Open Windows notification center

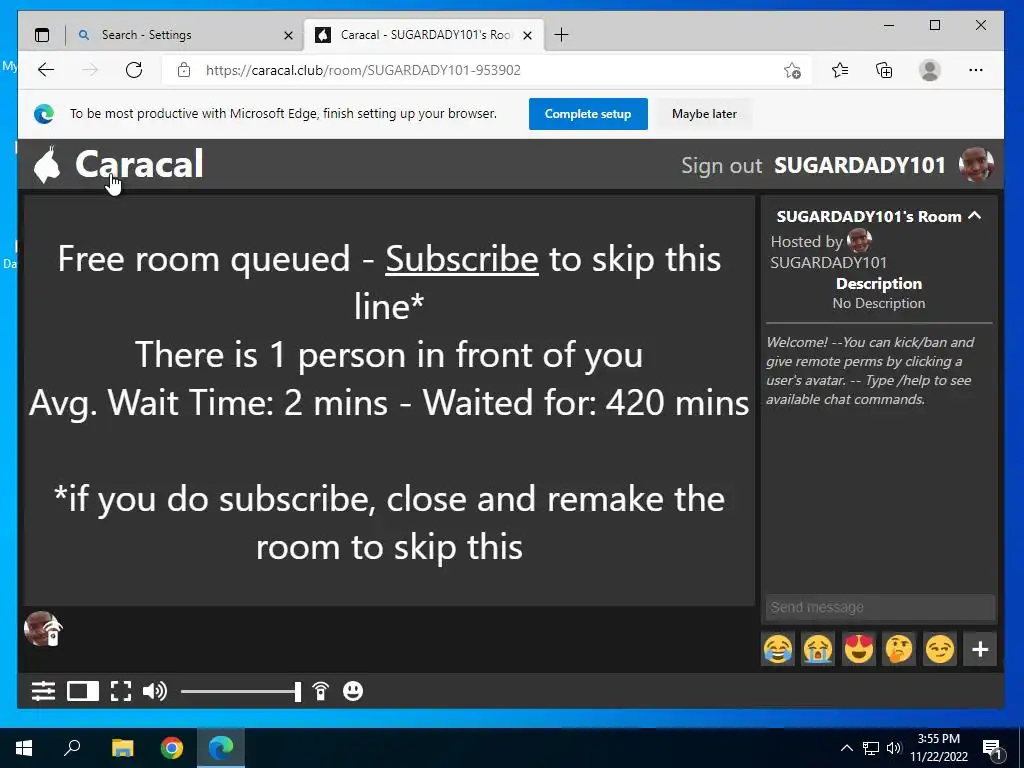[x=992, y=748]
